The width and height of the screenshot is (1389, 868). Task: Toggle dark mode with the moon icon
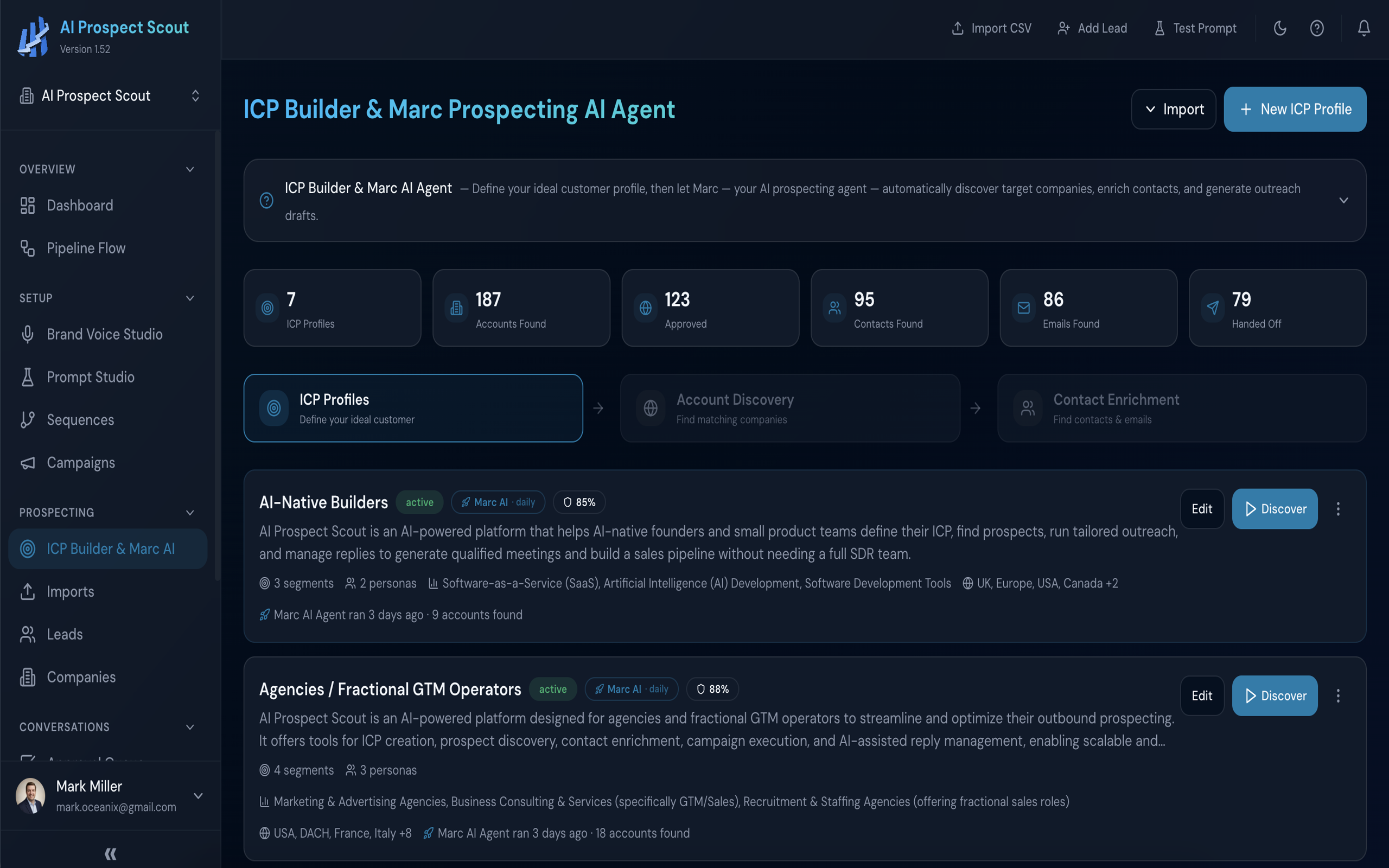tap(1280, 28)
